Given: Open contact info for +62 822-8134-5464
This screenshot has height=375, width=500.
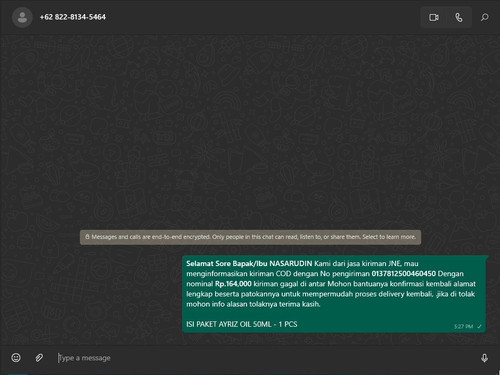Looking at the screenshot, I should pos(73,17).
